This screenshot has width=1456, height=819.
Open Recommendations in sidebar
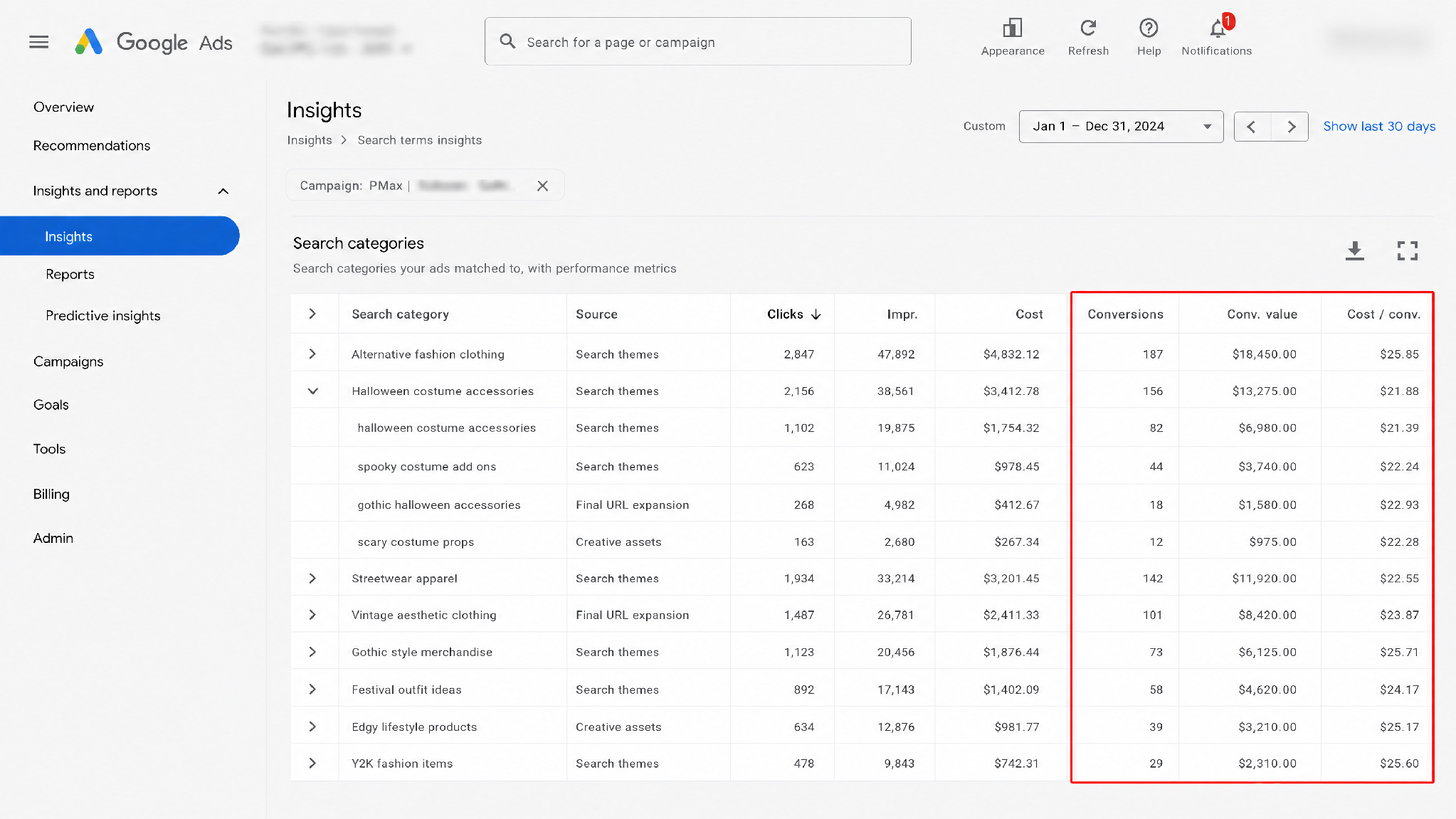click(92, 146)
